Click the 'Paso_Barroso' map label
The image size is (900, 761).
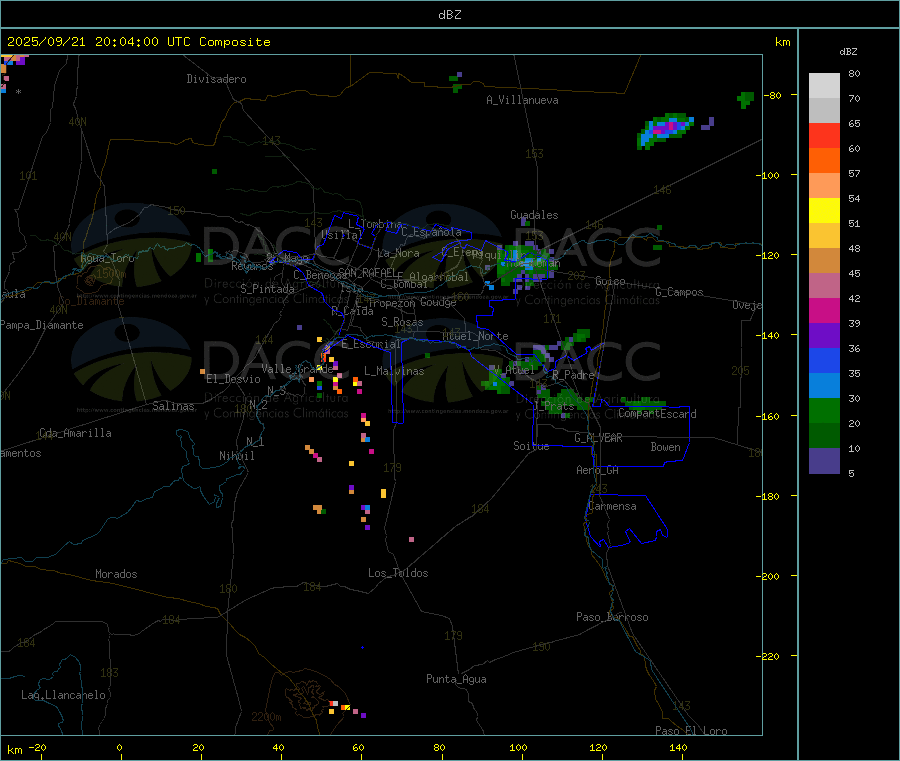pyautogui.click(x=612, y=617)
